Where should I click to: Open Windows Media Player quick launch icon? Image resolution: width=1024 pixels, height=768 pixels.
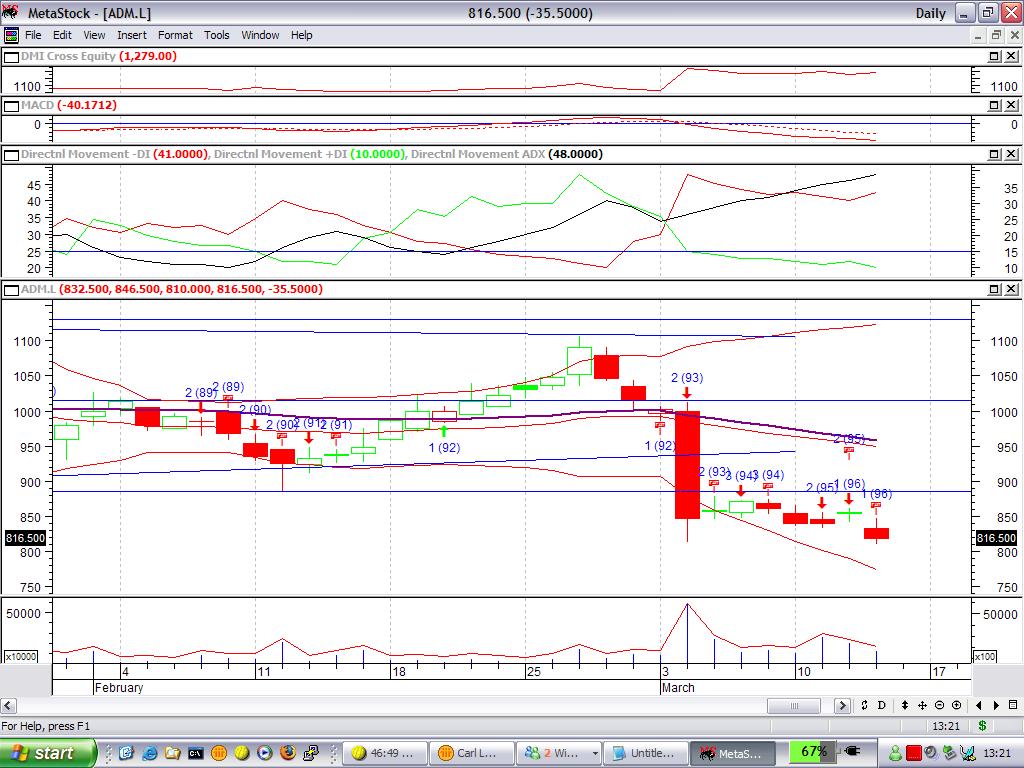tap(264, 753)
